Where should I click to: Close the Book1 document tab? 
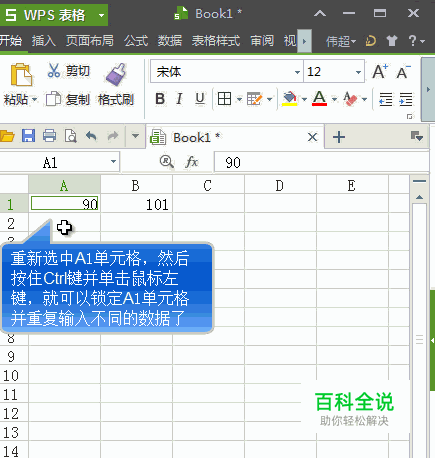312,137
